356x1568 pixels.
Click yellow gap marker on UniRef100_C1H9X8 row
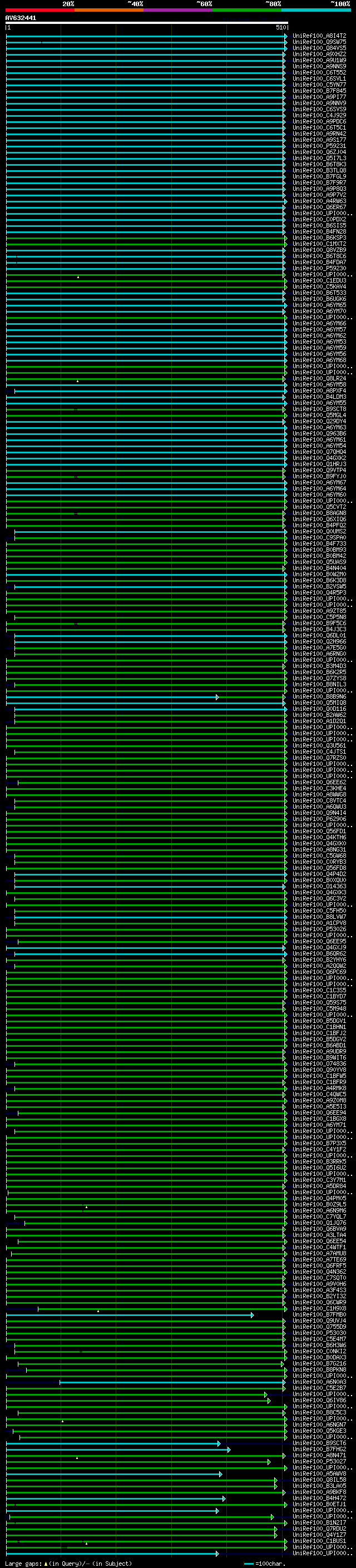98,1310
